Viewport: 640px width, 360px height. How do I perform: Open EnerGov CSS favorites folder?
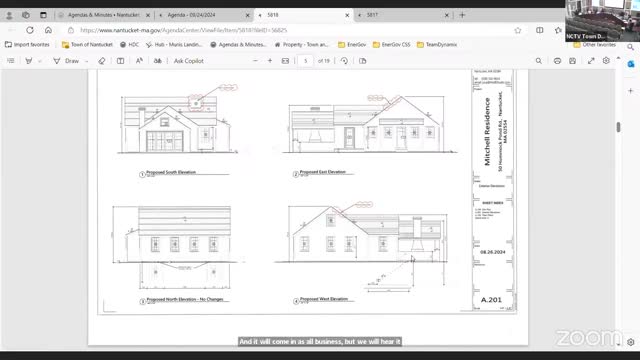pyautogui.click(x=391, y=44)
